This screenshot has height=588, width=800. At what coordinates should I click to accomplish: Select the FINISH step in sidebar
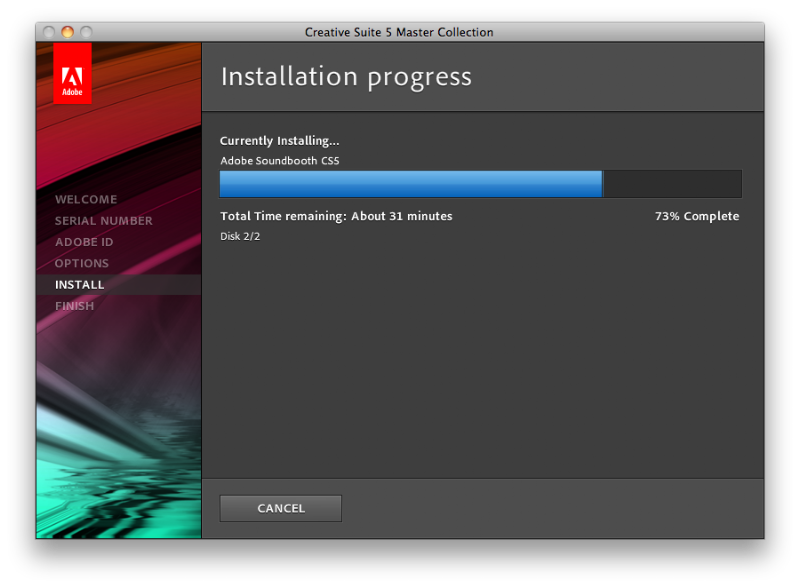pos(74,306)
